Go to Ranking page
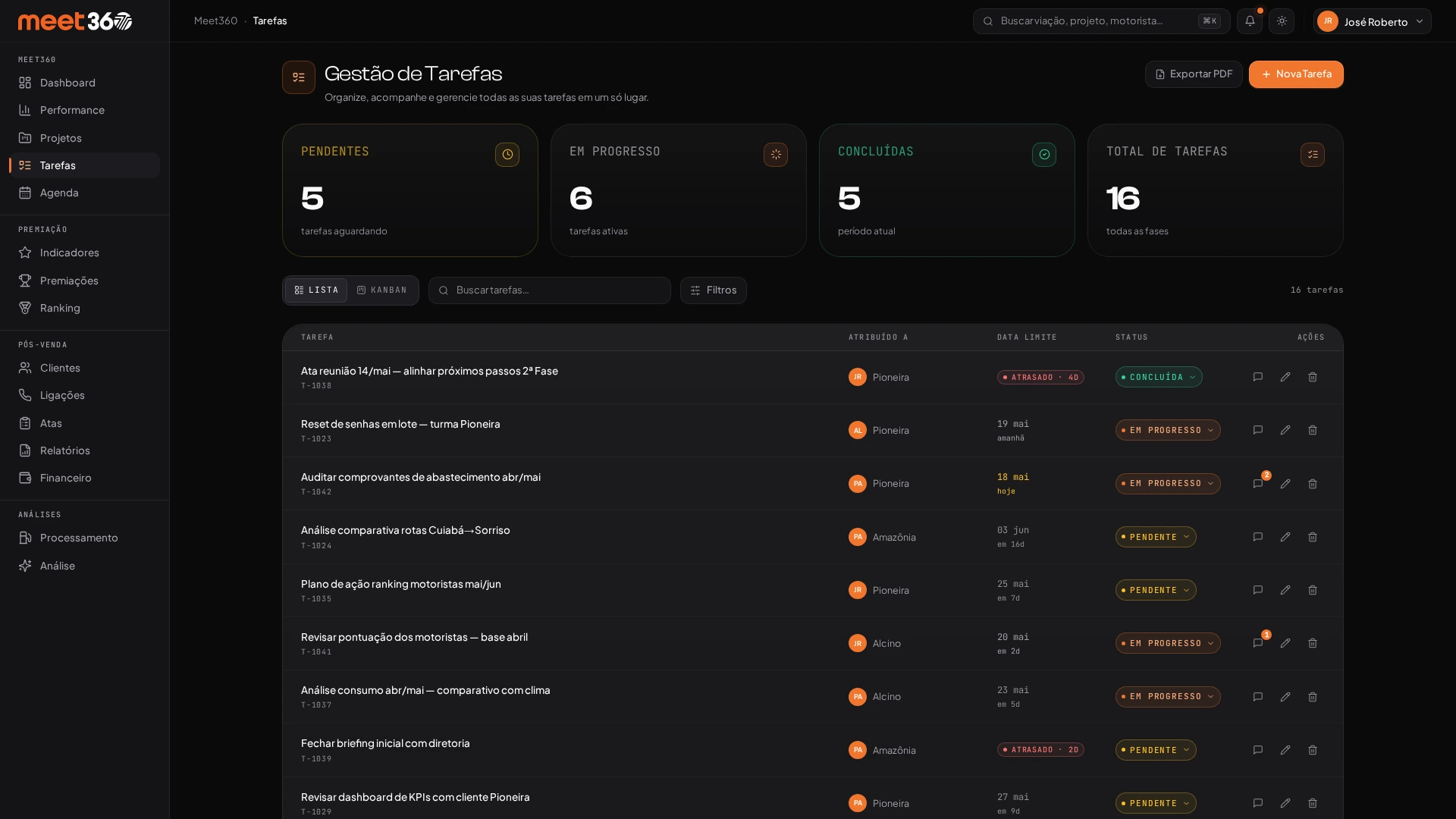This screenshot has height=819, width=1456. (84, 308)
